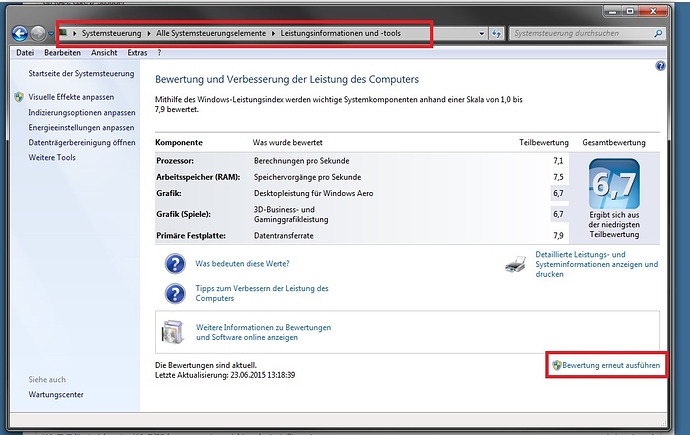Open Was bedeuten diese Werte? link
Screen dimensions: 690x435
pos(242,264)
